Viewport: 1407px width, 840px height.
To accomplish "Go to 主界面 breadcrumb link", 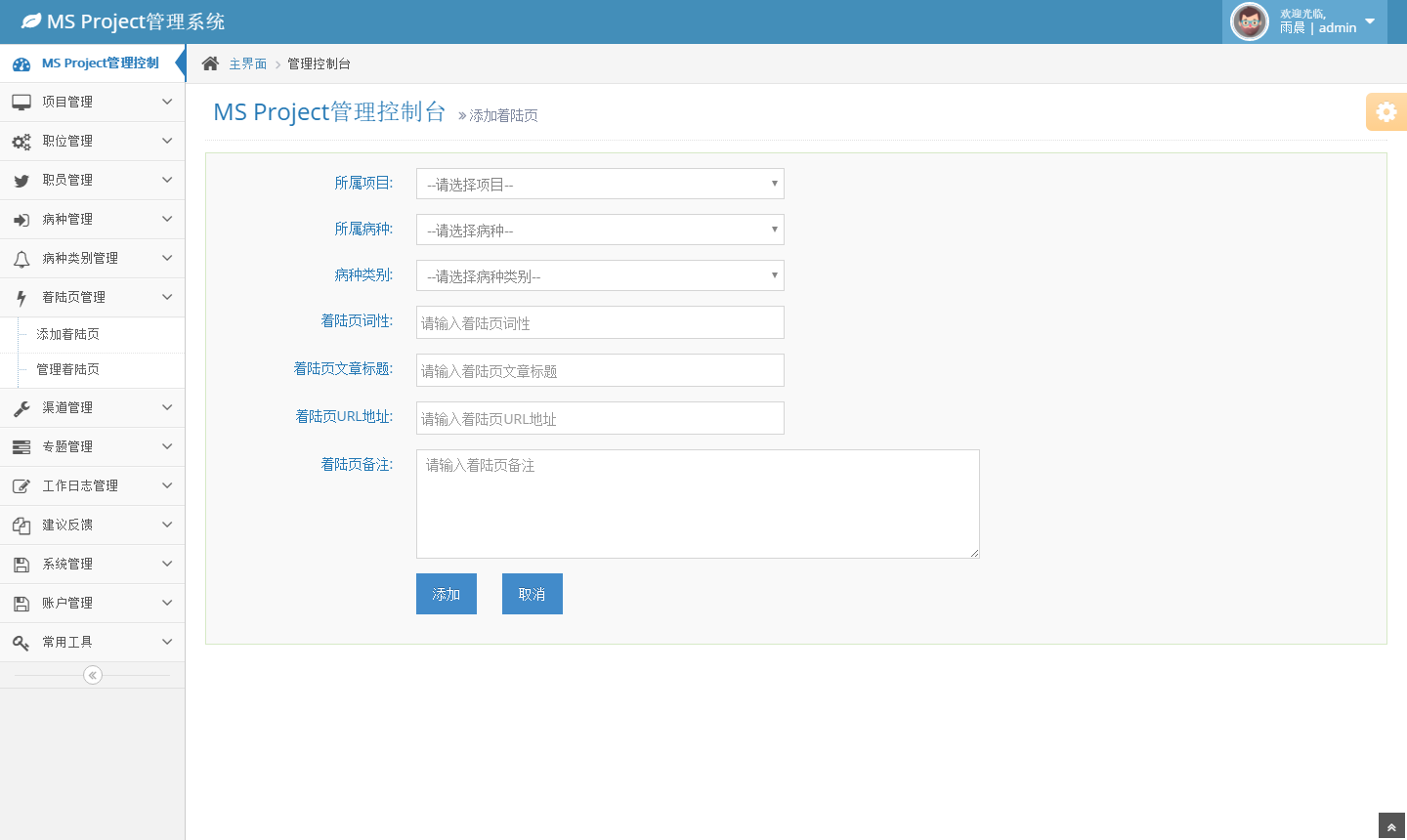I will [x=247, y=63].
